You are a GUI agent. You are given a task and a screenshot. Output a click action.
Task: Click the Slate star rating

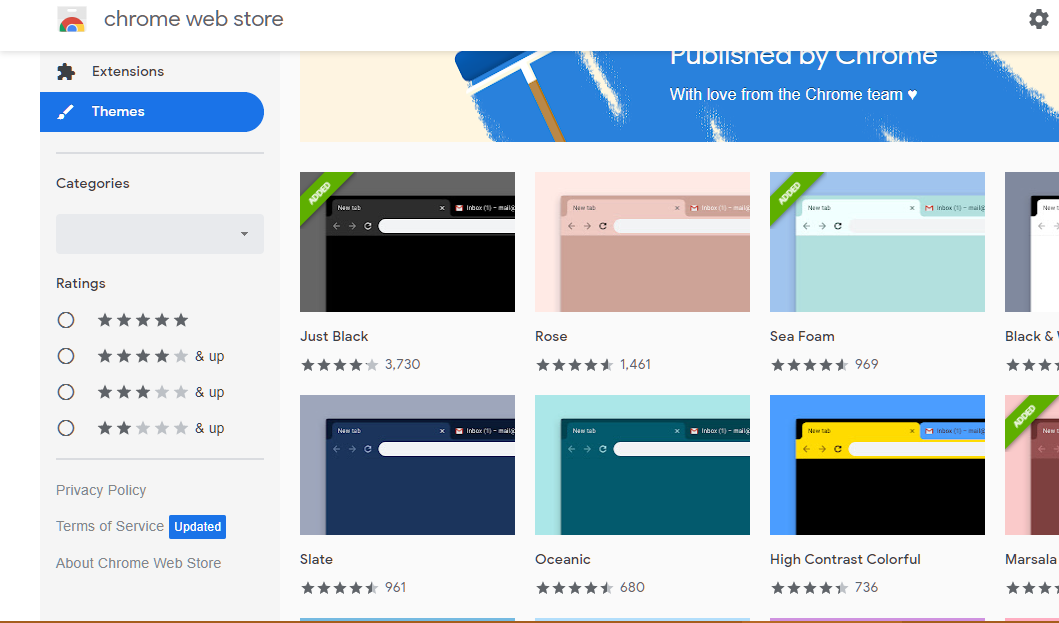point(340,588)
